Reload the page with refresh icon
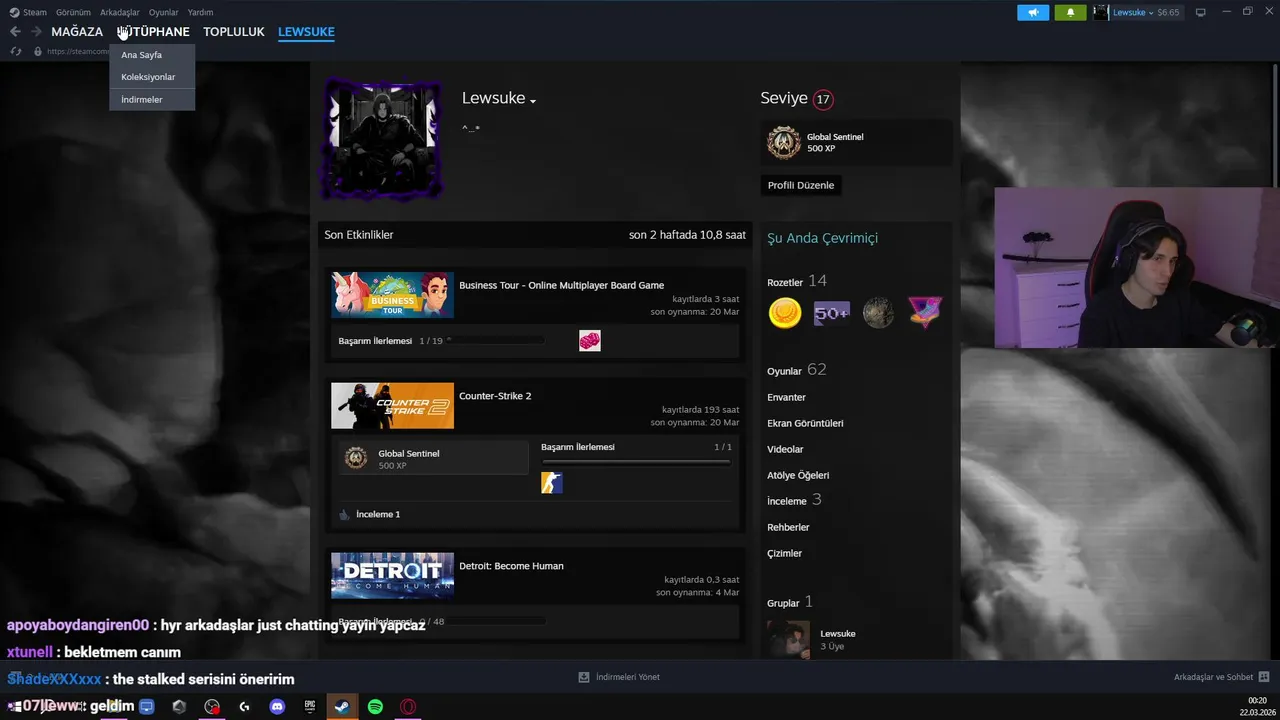Image resolution: width=1280 pixels, height=720 pixels. pyautogui.click(x=16, y=51)
